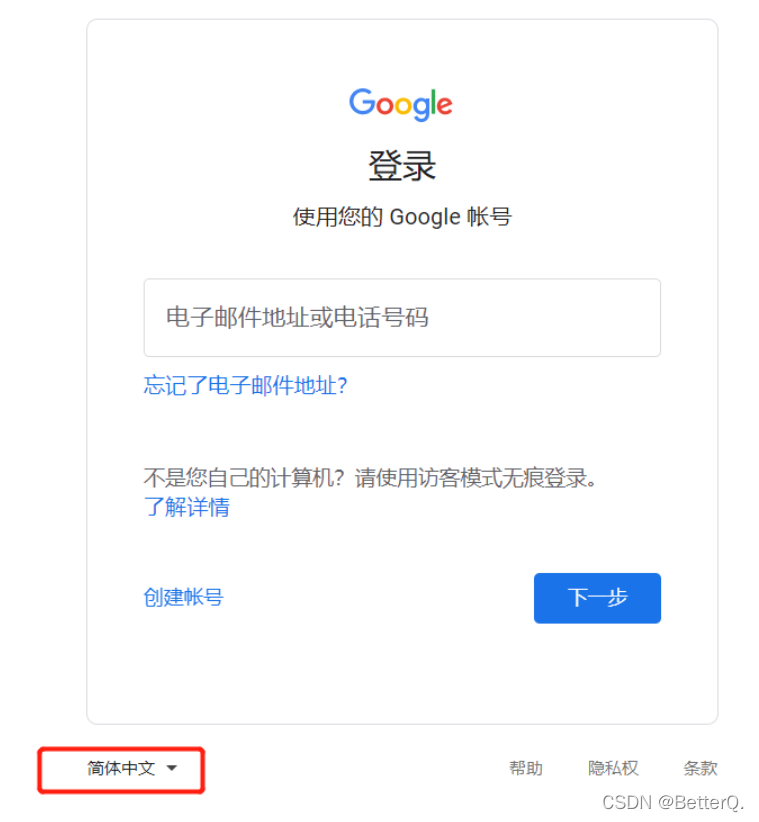
Task: Focus the 电子邮件地址或电话号码 input field
Action: 402,318
